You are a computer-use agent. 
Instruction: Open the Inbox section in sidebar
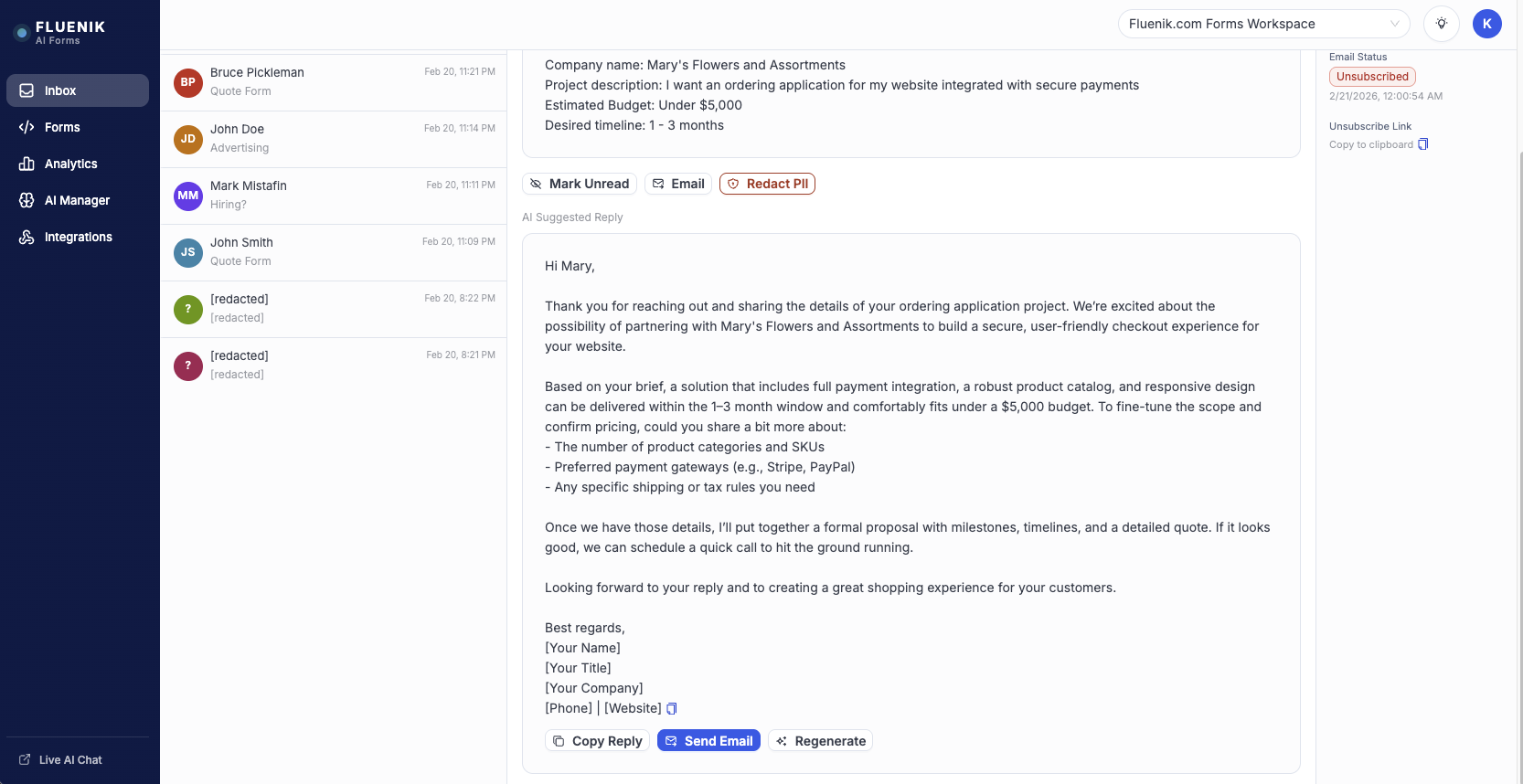coord(78,90)
